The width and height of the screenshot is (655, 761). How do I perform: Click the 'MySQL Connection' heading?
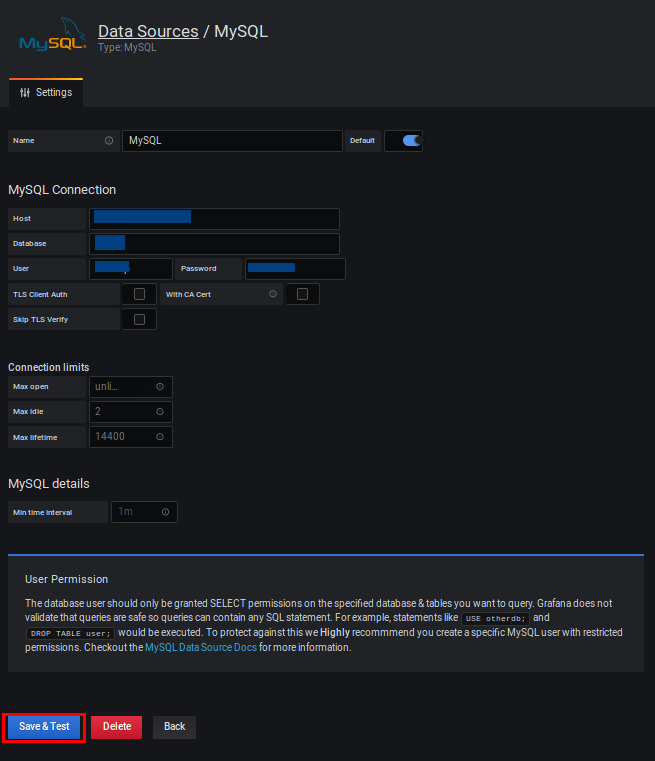(x=62, y=190)
